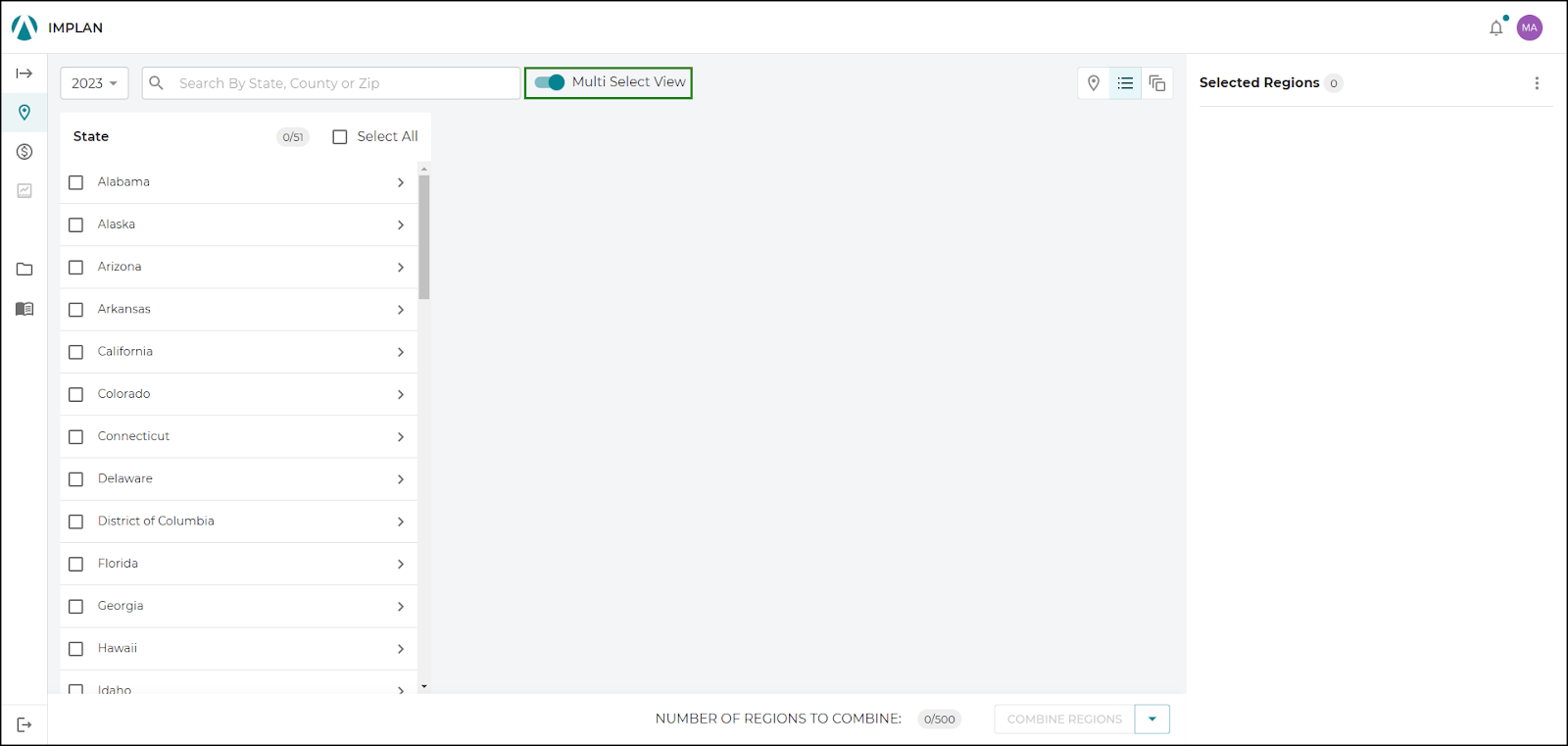Click the IMPLAN logo icon
This screenshot has width=1568, height=746.
(24, 27)
